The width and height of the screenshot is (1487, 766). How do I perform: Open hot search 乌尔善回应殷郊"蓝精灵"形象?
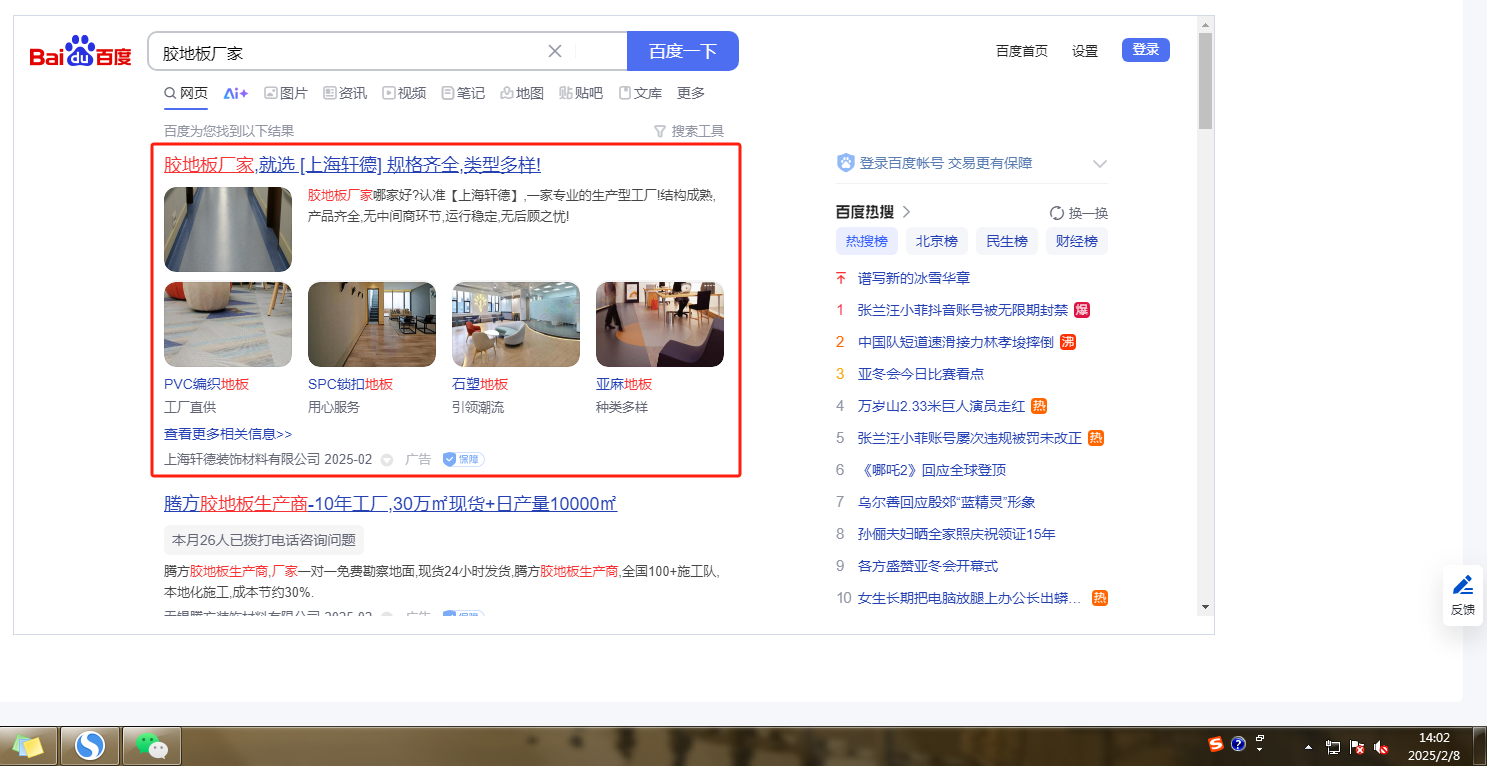tap(947, 502)
